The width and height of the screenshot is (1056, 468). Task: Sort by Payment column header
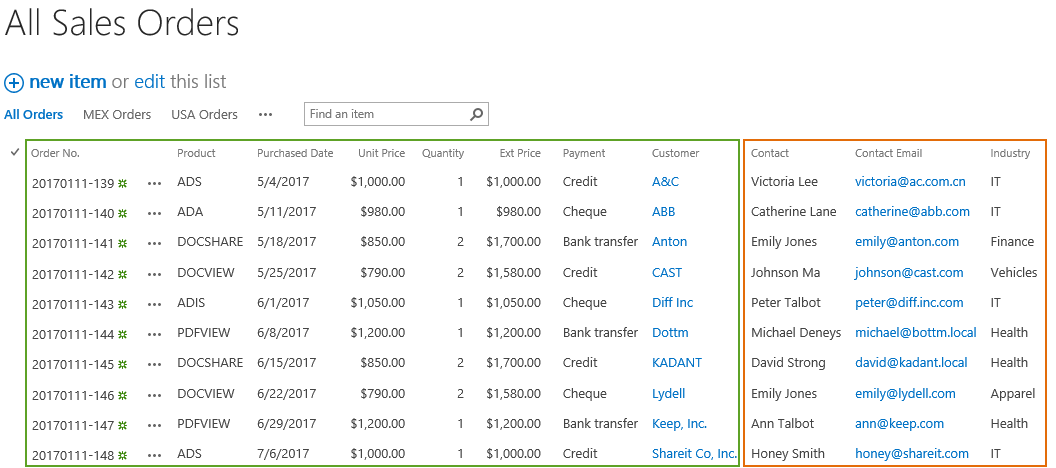click(x=584, y=154)
